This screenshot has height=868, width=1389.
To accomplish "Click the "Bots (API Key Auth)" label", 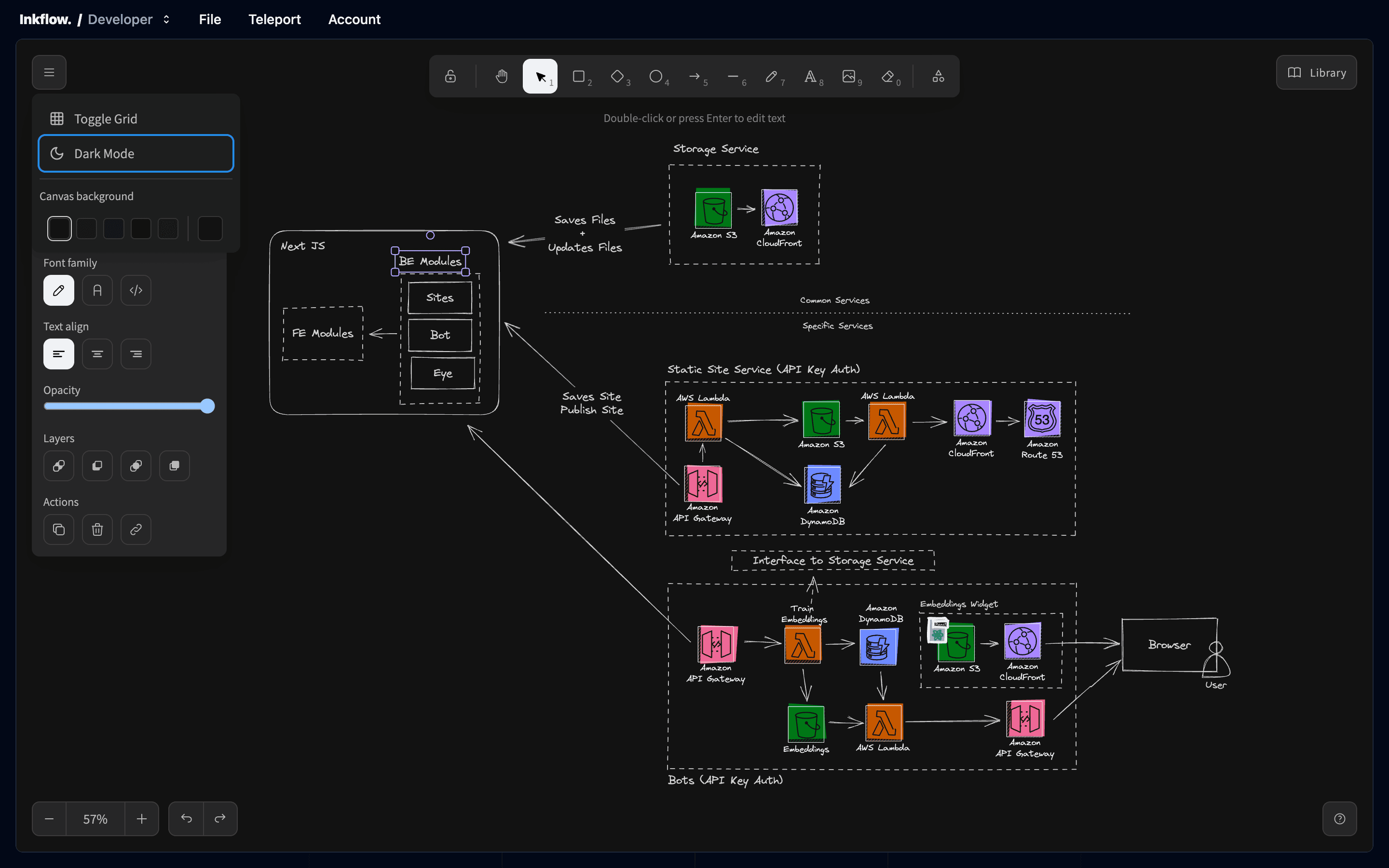I will 725,780.
